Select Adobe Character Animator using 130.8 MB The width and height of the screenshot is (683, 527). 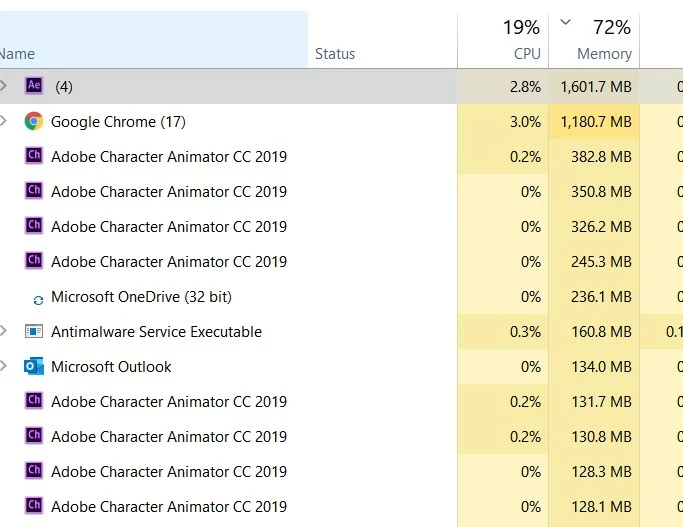[x=342, y=436]
